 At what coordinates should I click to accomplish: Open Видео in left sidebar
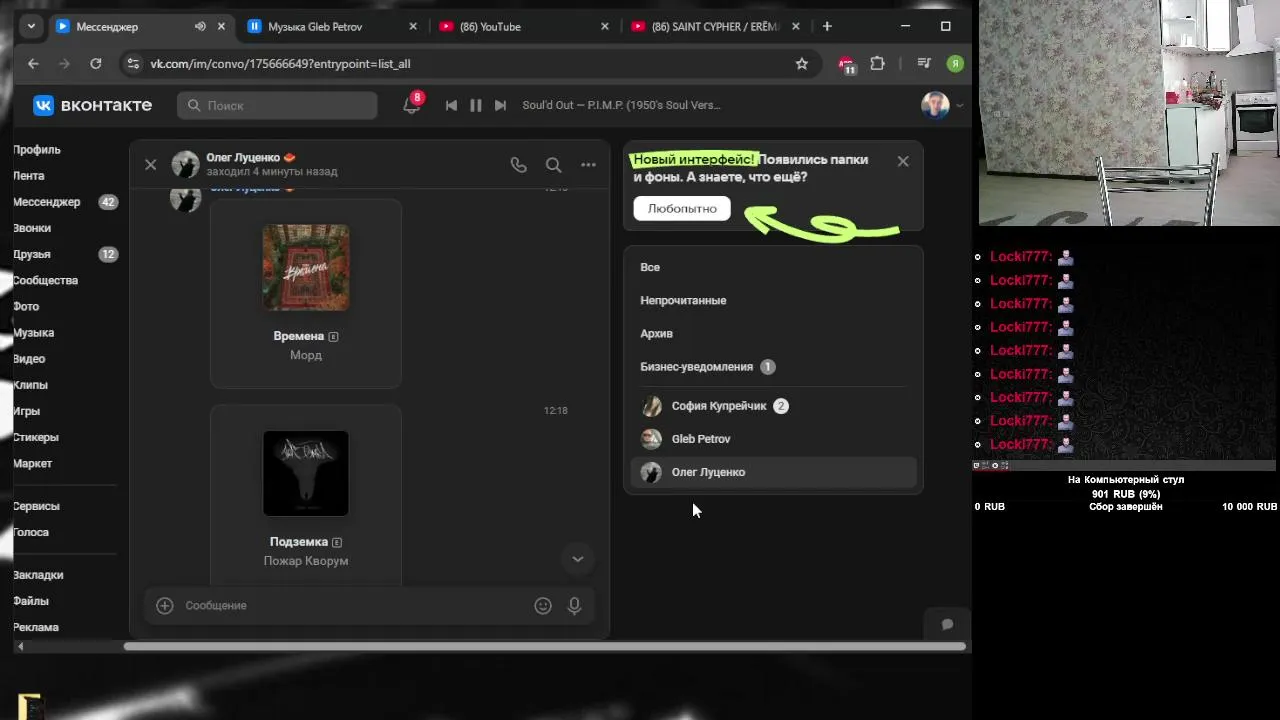30,358
